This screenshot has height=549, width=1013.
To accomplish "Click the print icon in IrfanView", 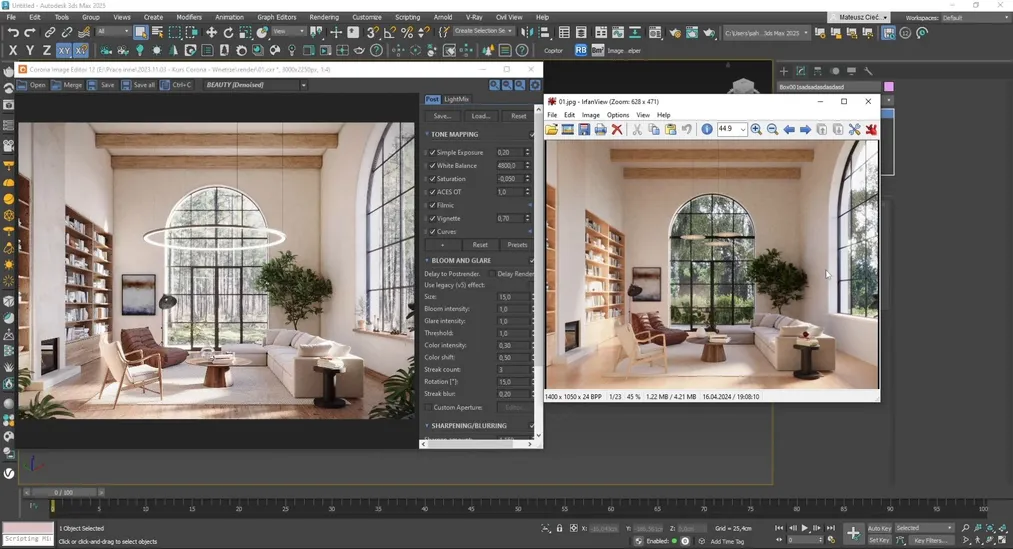I will pos(600,129).
